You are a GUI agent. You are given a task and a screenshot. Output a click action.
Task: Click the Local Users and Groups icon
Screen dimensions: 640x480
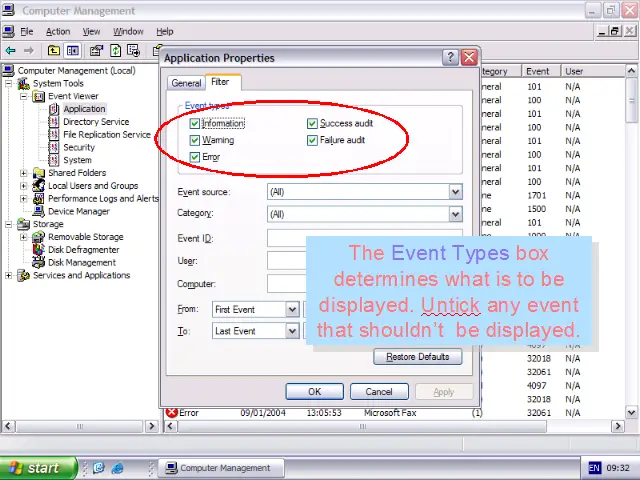tap(39, 185)
